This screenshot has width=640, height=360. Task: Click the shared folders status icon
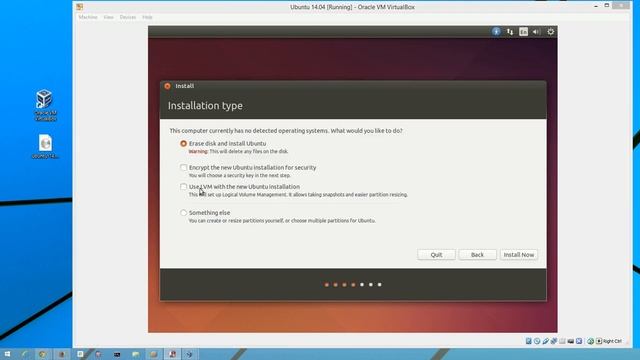point(562,341)
